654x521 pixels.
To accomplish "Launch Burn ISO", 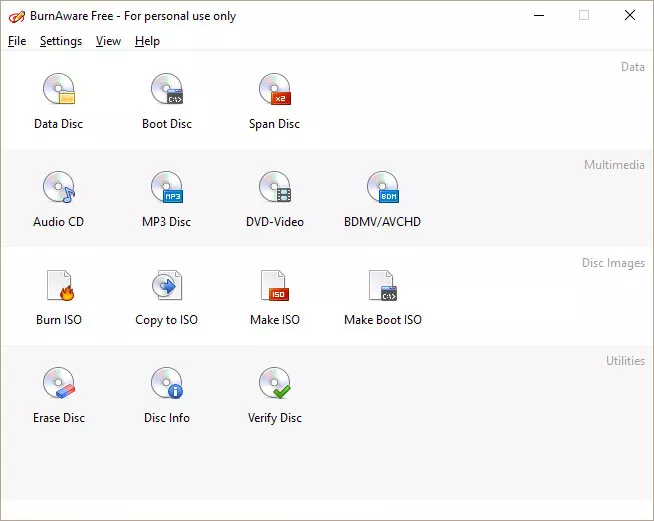I will pyautogui.click(x=58, y=297).
